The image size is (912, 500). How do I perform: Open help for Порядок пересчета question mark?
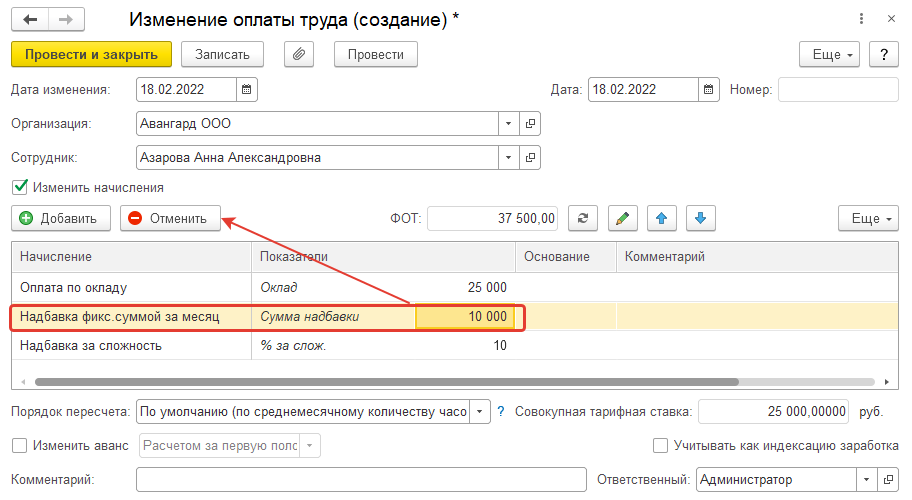pyautogui.click(x=501, y=412)
